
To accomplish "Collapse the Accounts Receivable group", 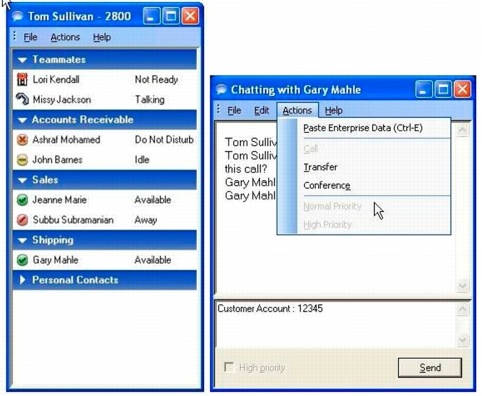I will point(22,120).
